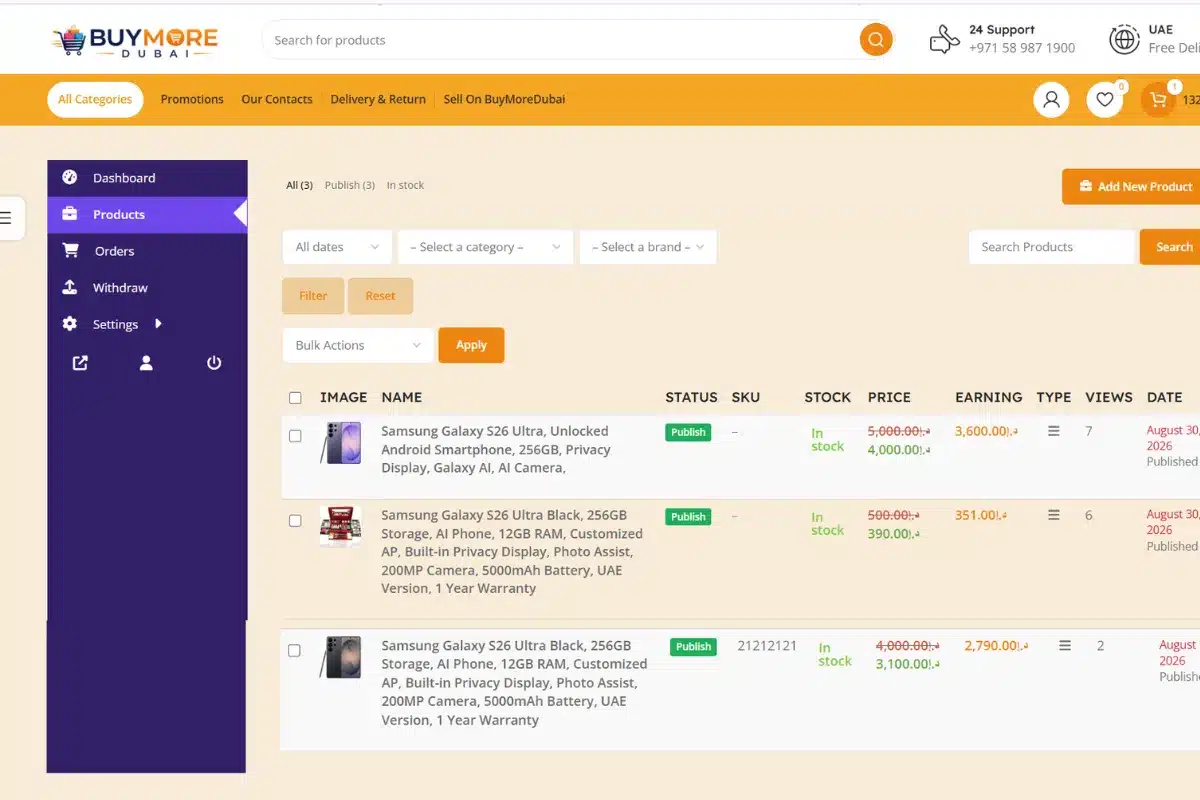
Task: Click the VIEWS column header
Action: [x=1109, y=397]
